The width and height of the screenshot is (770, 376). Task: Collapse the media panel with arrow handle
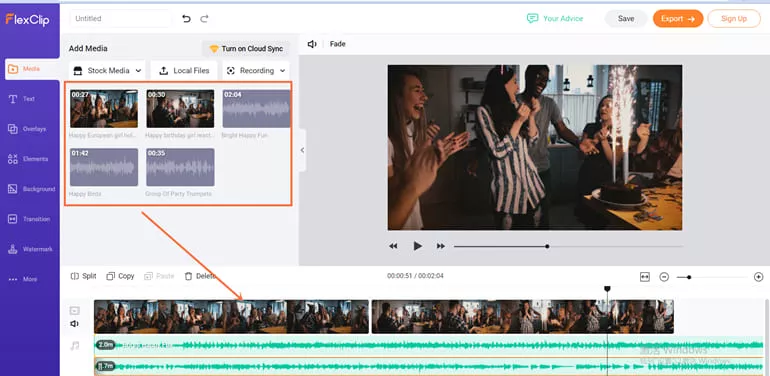[302, 150]
